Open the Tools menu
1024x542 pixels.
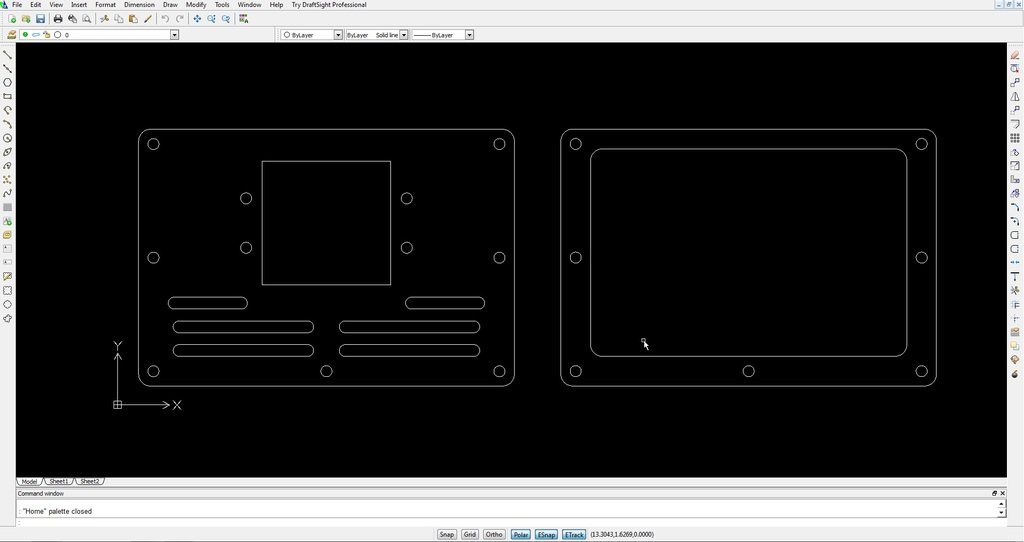point(222,5)
